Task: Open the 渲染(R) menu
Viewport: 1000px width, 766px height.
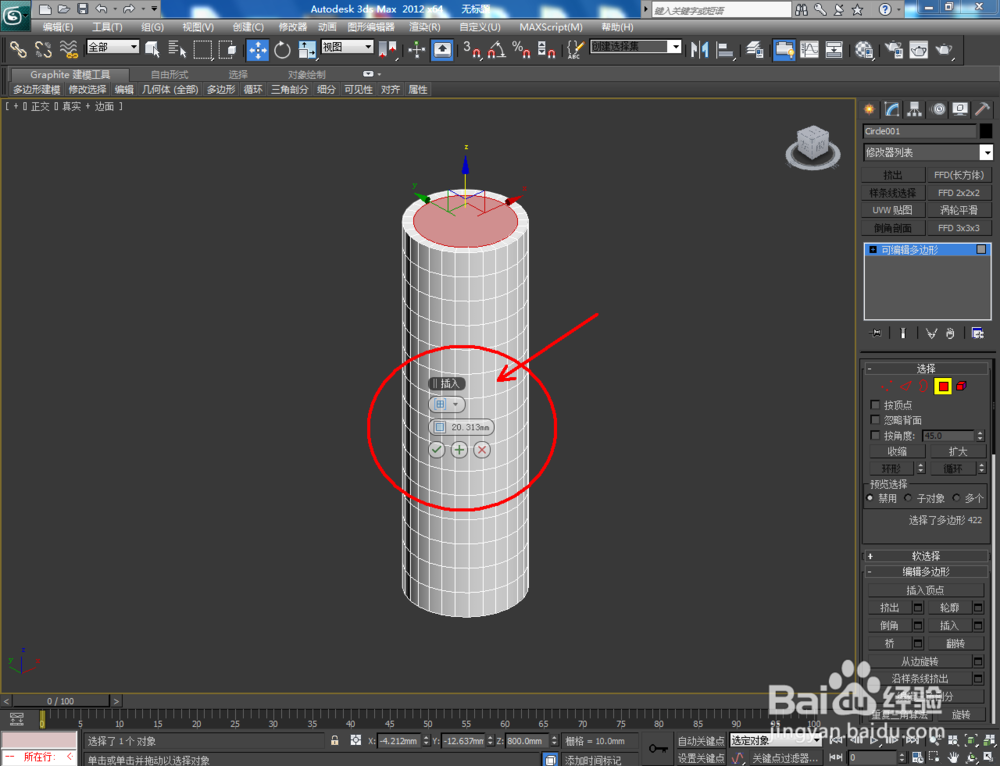Action: (425, 27)
